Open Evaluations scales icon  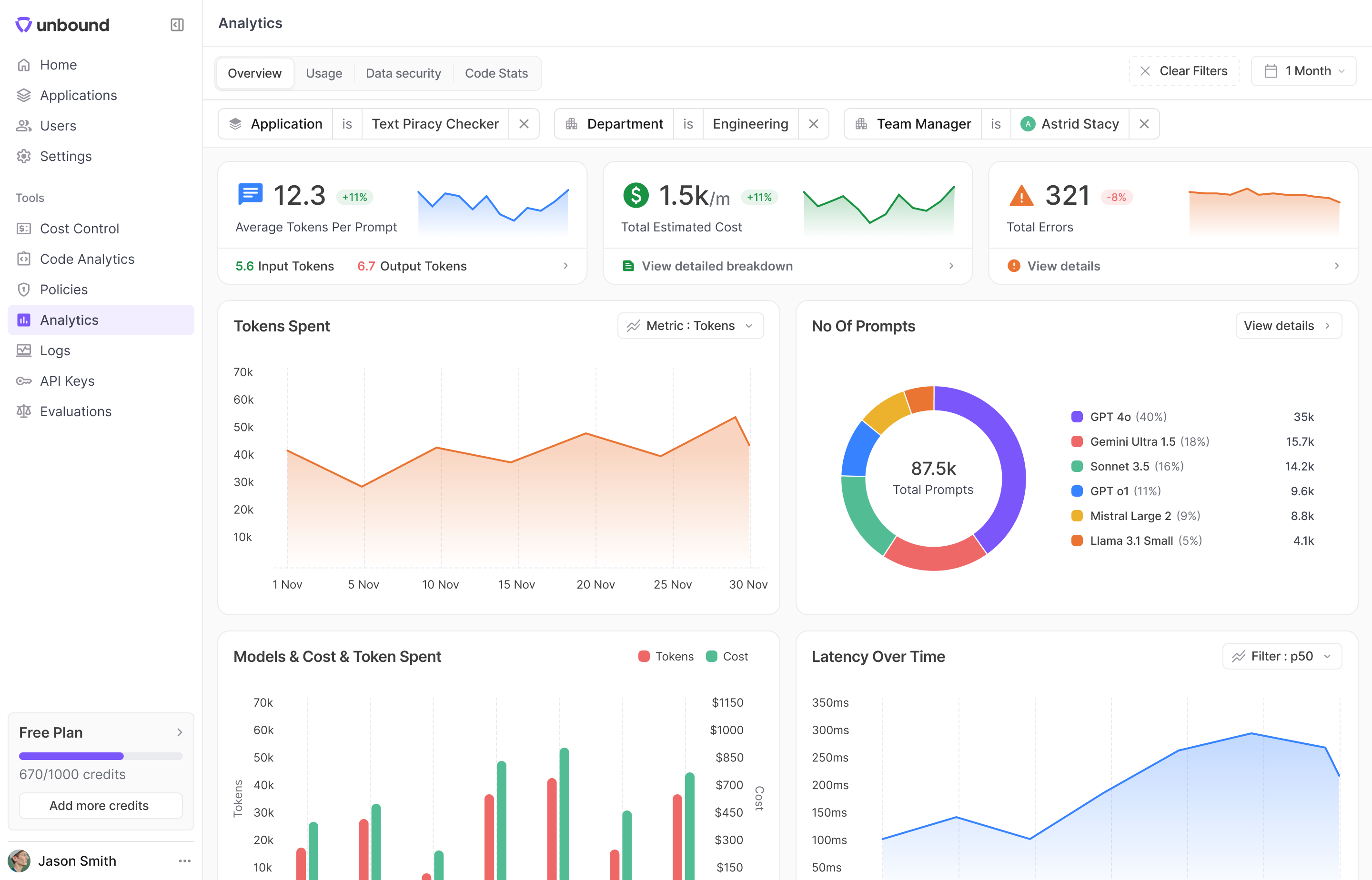pyautogui.click(x=23, y=411)
